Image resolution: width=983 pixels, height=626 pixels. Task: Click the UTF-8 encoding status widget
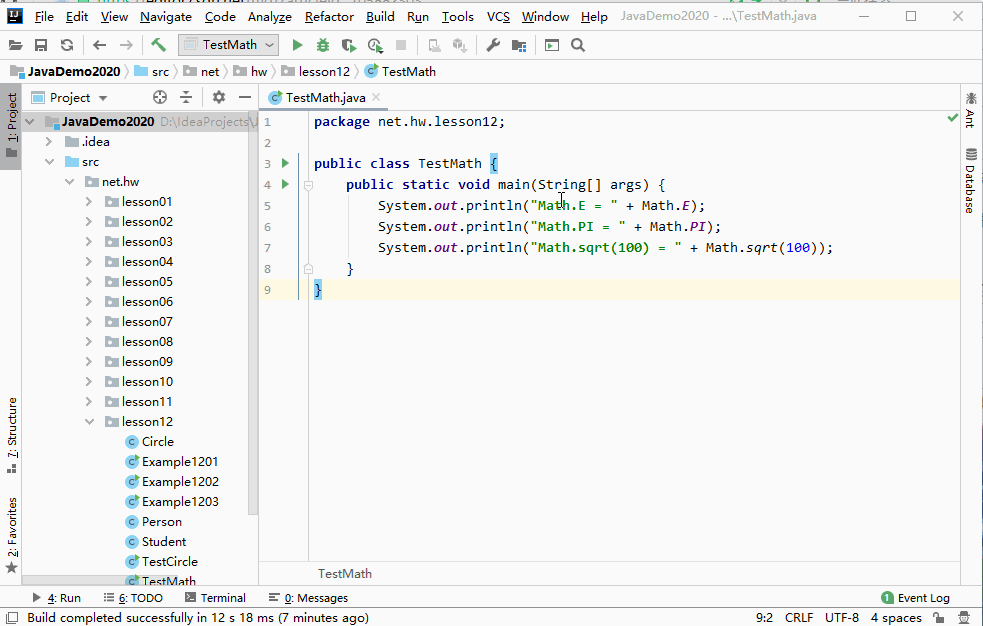click(x=841, y=618)
